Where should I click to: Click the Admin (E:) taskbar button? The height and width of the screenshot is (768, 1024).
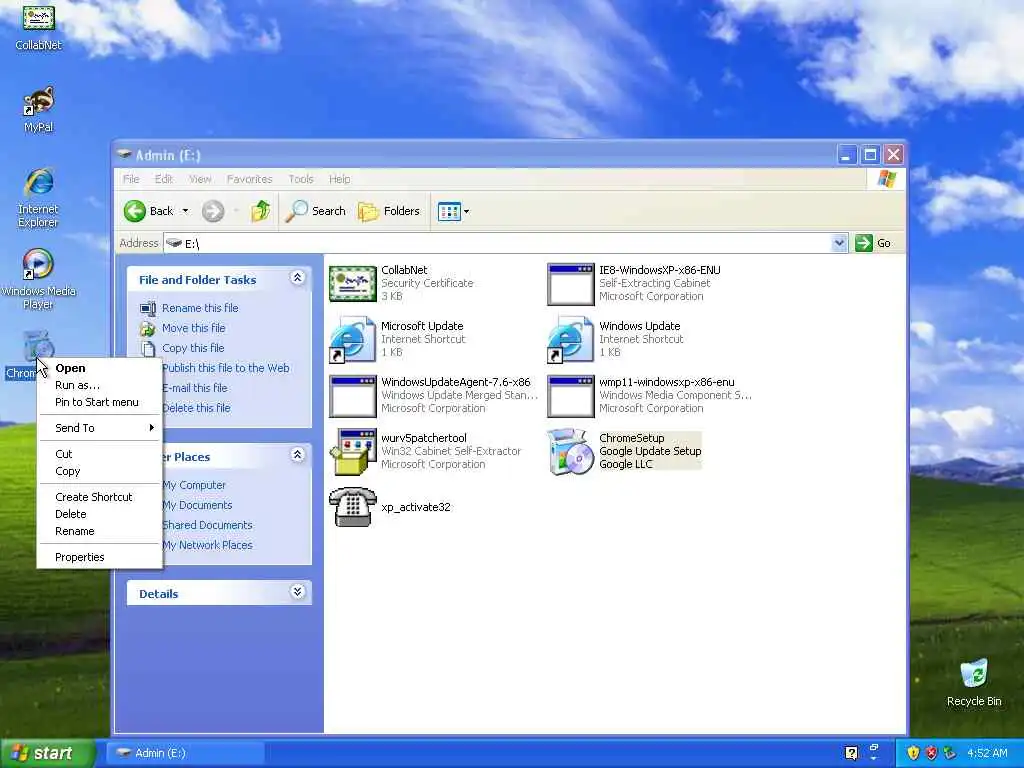click(185, 753)
